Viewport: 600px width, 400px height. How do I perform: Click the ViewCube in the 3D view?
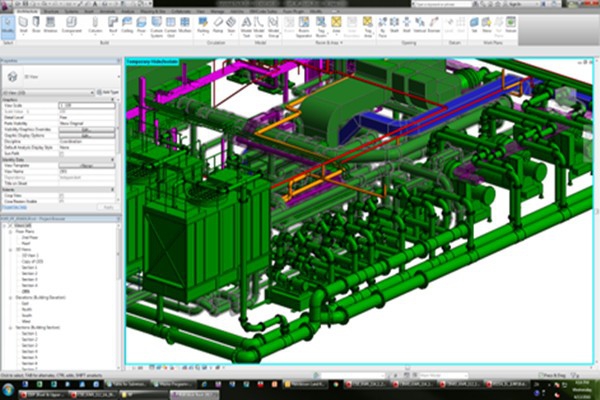tap(566, 98)
